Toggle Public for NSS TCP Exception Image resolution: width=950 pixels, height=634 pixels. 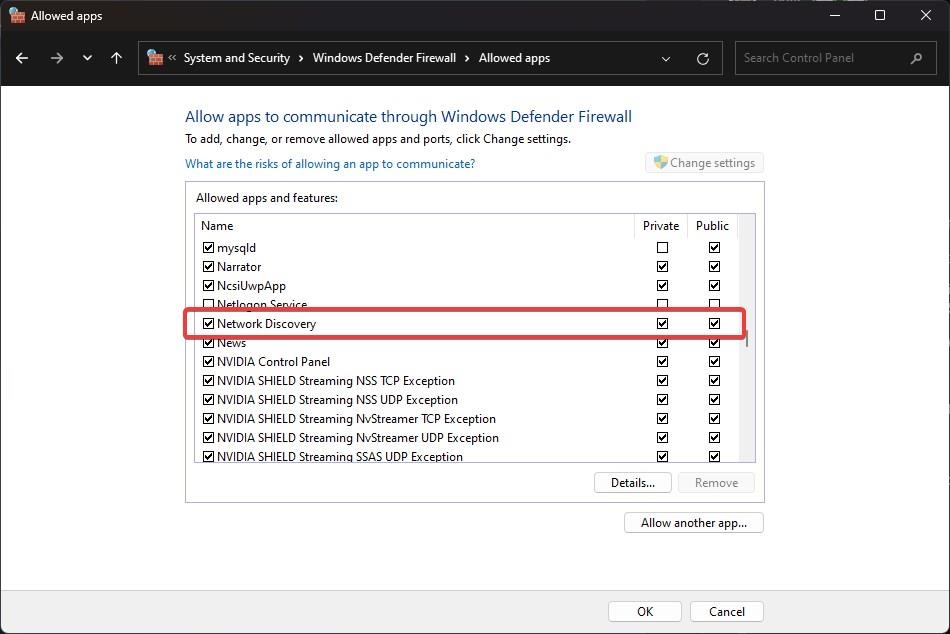click(714, 380)
